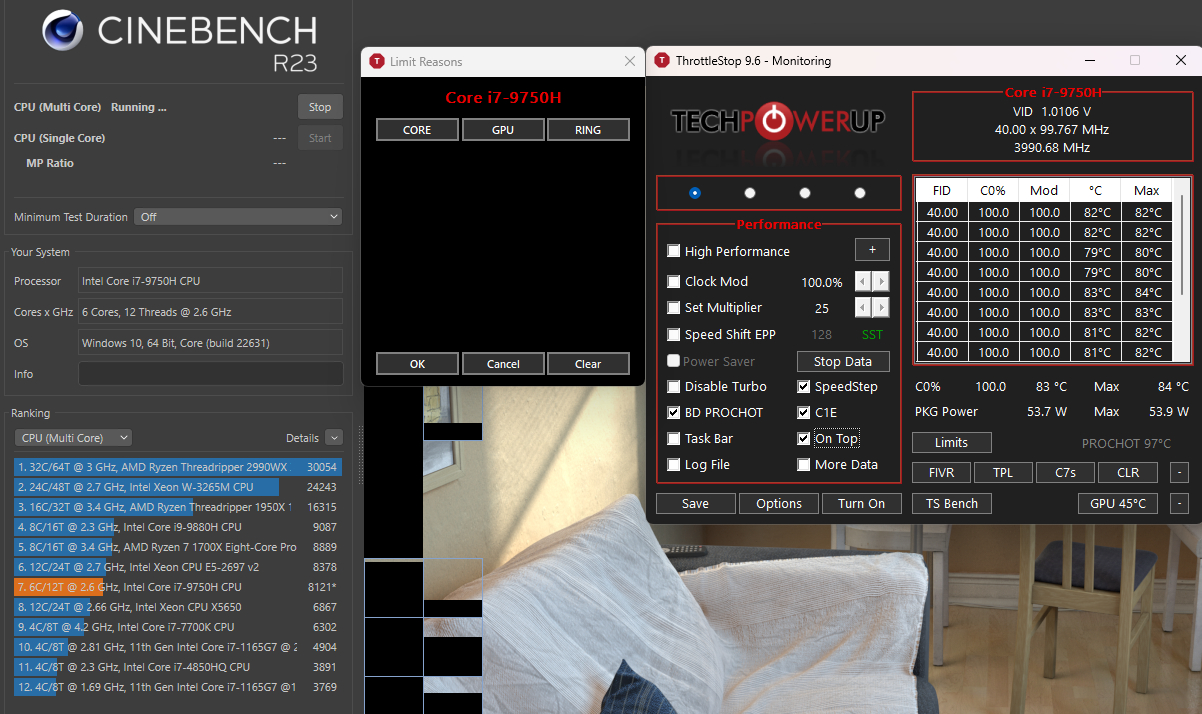Click the Start button for Single Core
The height and width of the screenshot is (714, 1202).
(x=320, y=138)
